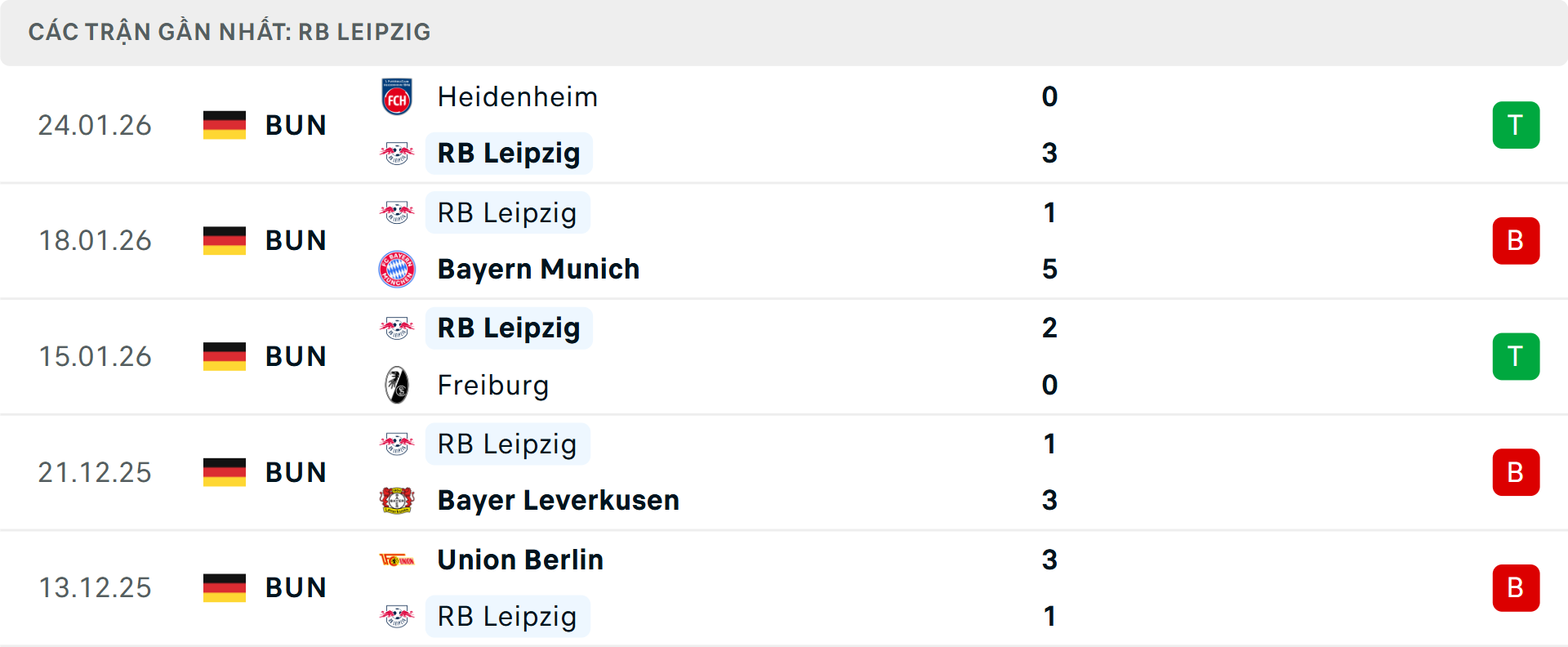
Task: Click red B badge for Union Berlin match
Action: click(1516, 588)
